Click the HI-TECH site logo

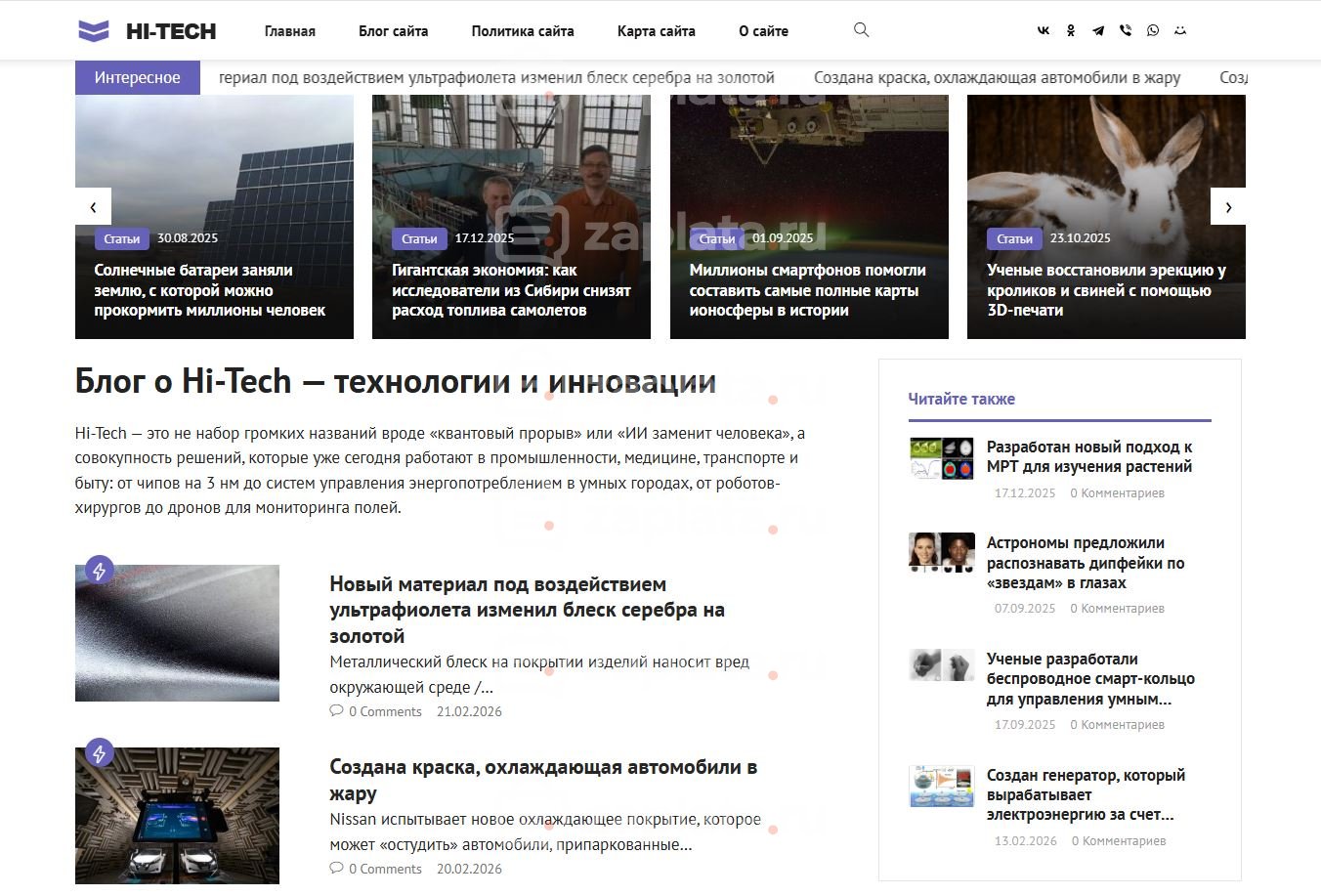pos(147,31)
